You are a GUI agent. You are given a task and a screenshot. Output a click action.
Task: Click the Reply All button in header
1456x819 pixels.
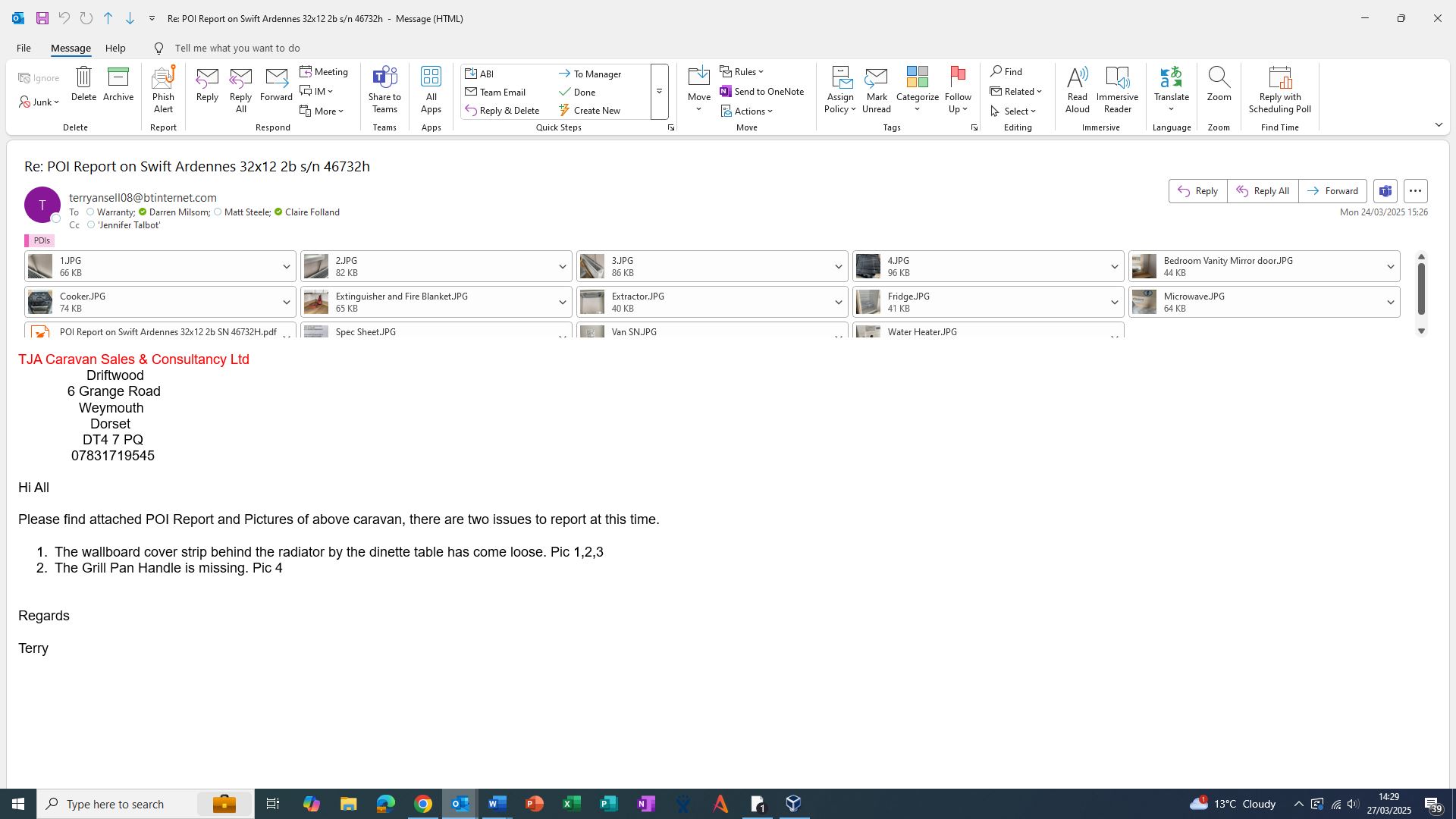pyautogui.click(x=1263, y=191)
